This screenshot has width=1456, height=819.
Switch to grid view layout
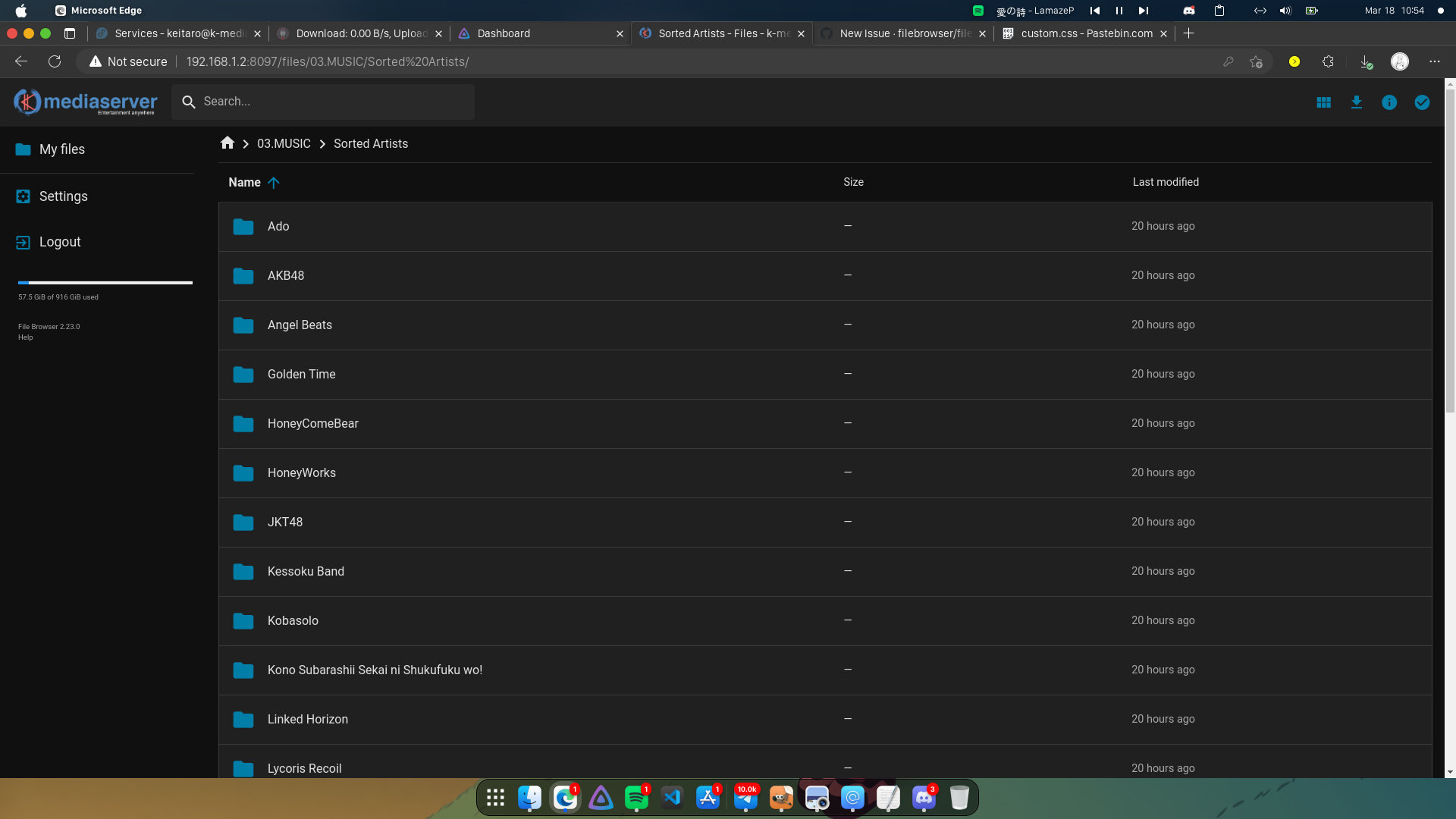click(1323, 102)
